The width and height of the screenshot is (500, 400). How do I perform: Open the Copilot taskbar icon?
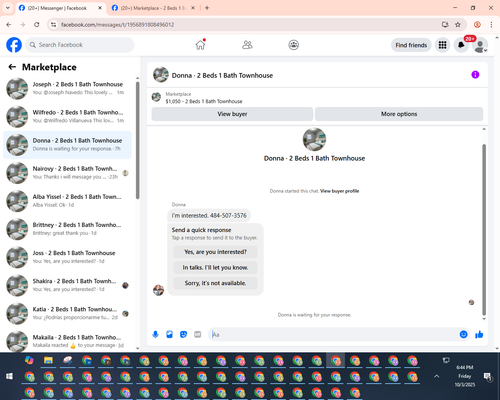coord(29,361)
